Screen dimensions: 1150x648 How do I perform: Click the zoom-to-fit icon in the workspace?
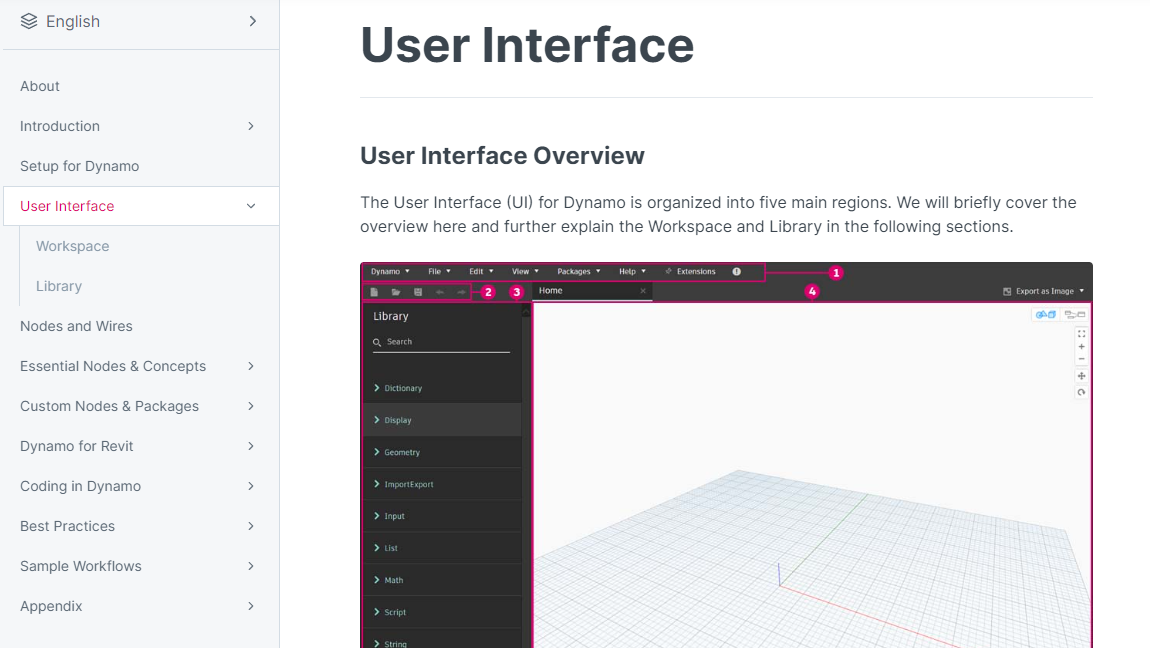pyautogui.click(x=1082, y=334)
